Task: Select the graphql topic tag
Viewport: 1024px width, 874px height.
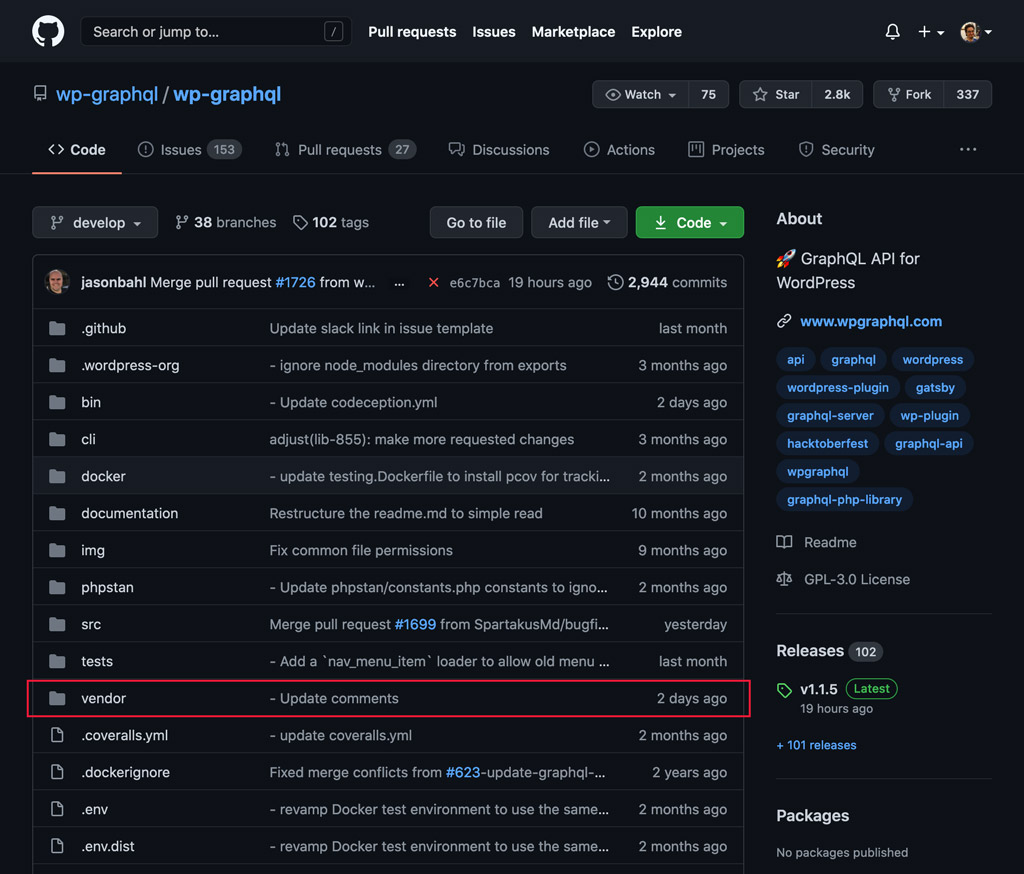Action: point(853,359)
